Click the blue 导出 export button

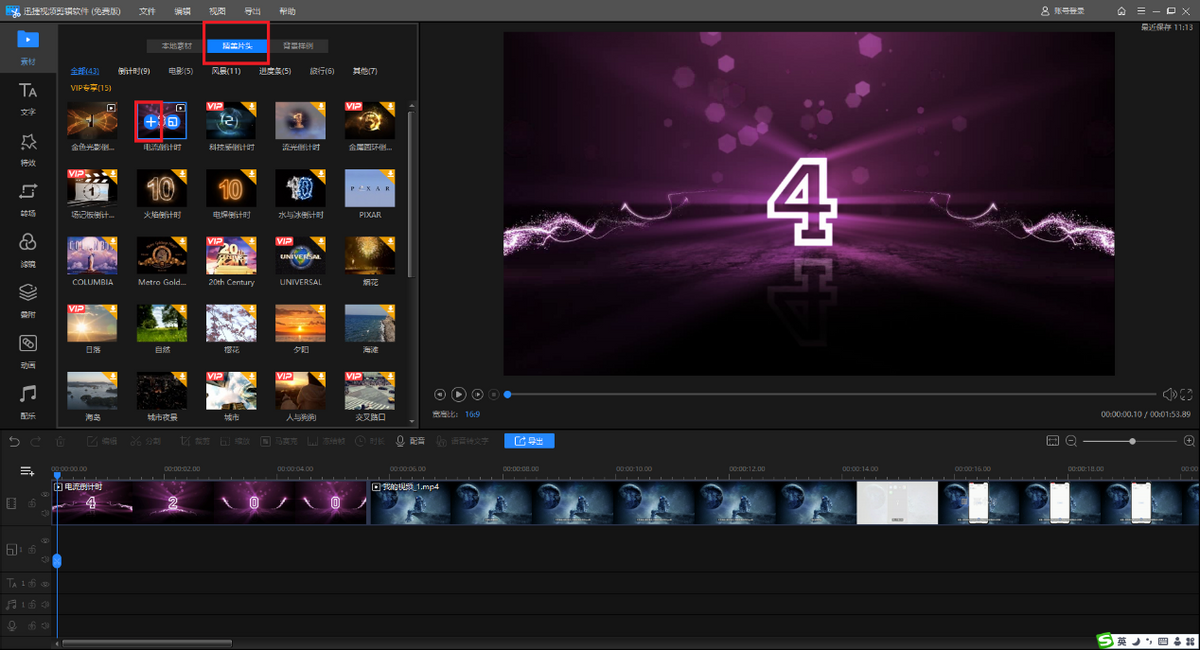point(529,441)
